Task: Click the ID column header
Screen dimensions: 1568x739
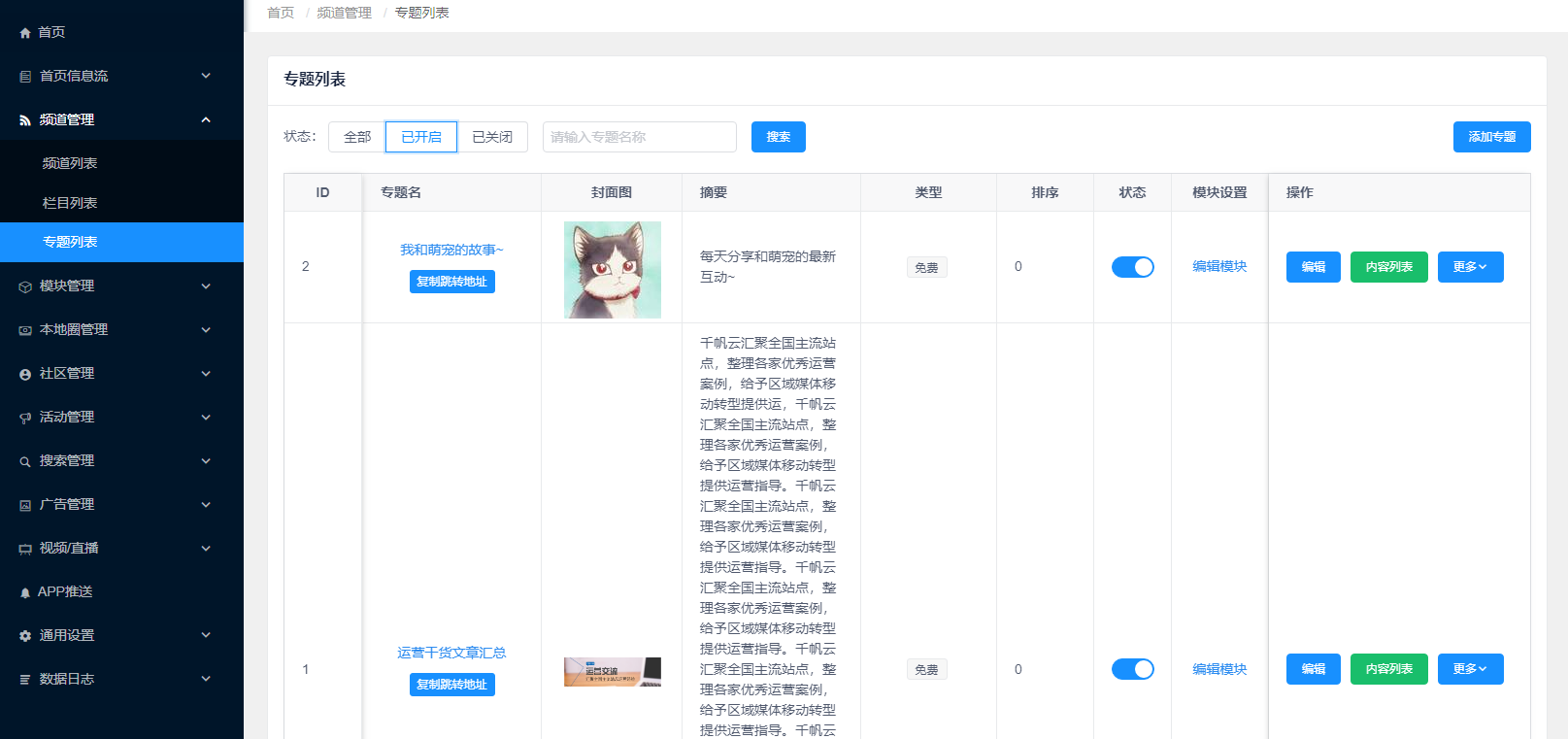Action: [322, 192]
